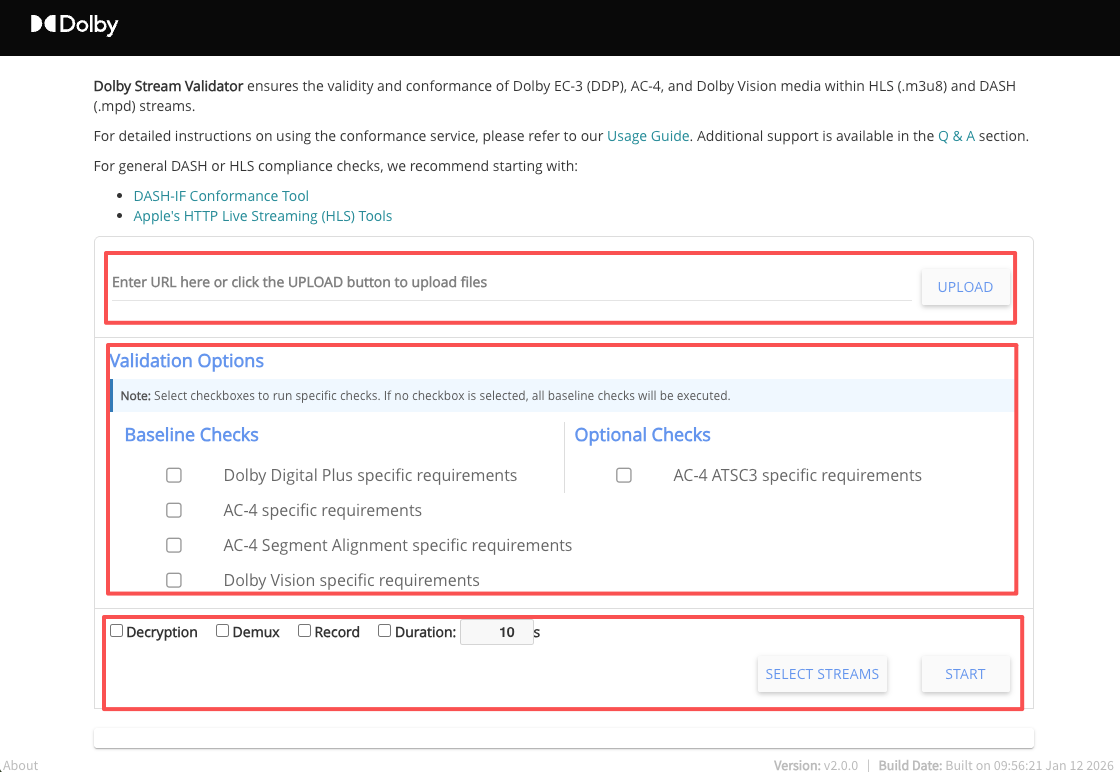Viewport: 1120px width, 772px height.
Task: Toggle the Decryption checkbox
Action: (117, 631)
